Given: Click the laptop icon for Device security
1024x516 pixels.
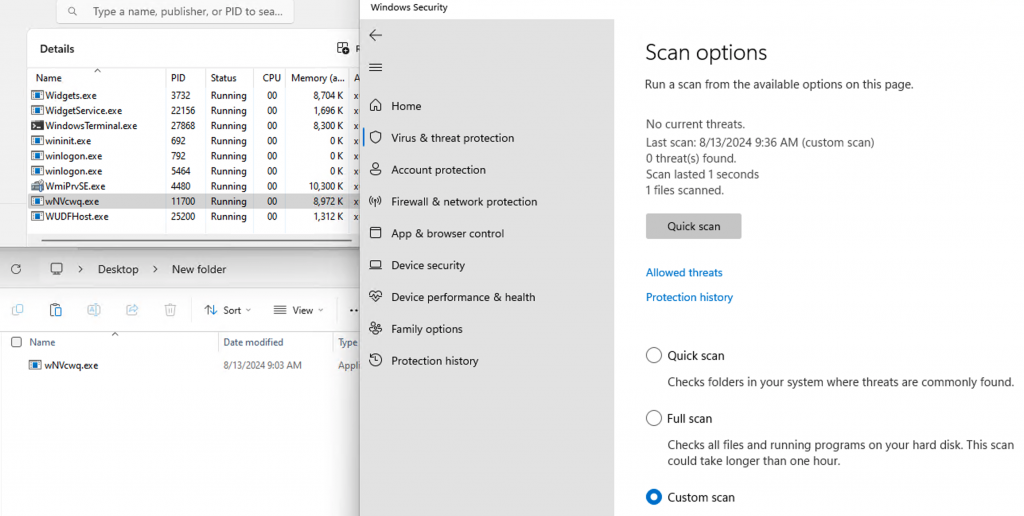Looking at the screenshot, I should coord(376,265).
